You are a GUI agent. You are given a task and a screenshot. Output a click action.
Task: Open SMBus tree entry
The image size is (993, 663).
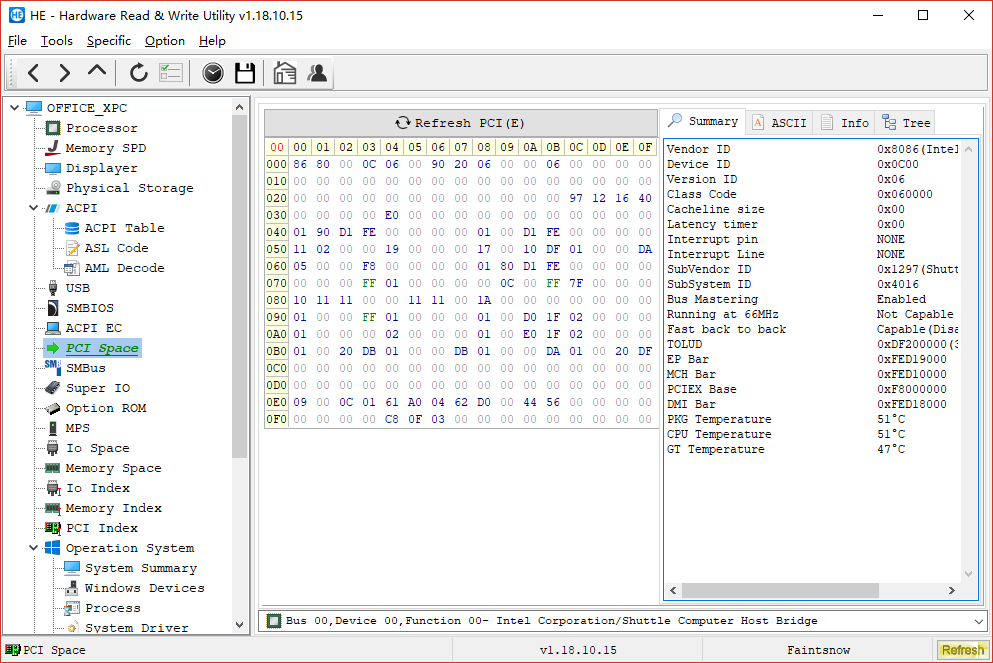point(85,369)
